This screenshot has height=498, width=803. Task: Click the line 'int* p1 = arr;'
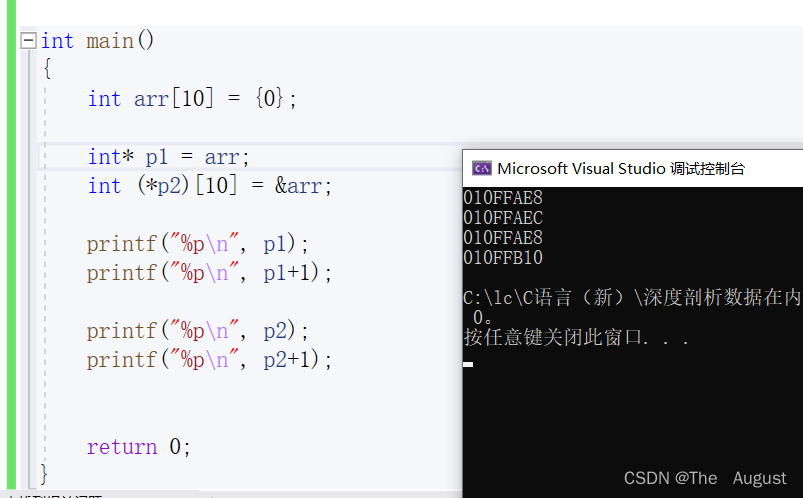click(x=168, y=157)
